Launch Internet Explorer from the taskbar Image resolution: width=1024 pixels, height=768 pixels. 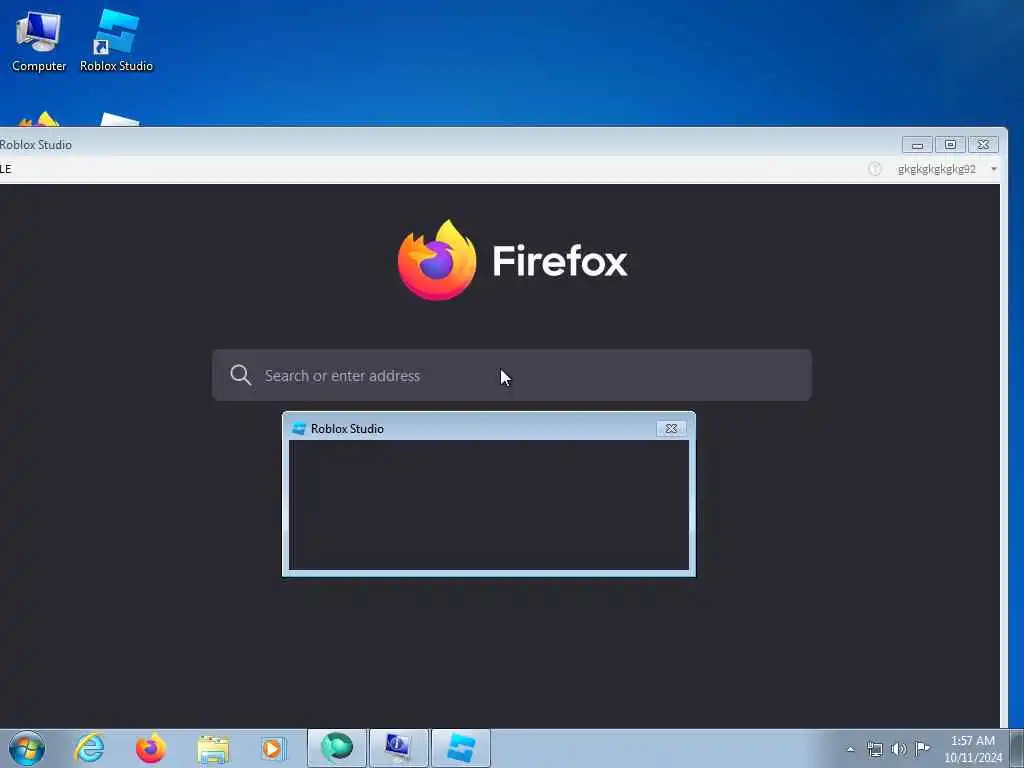89,748
